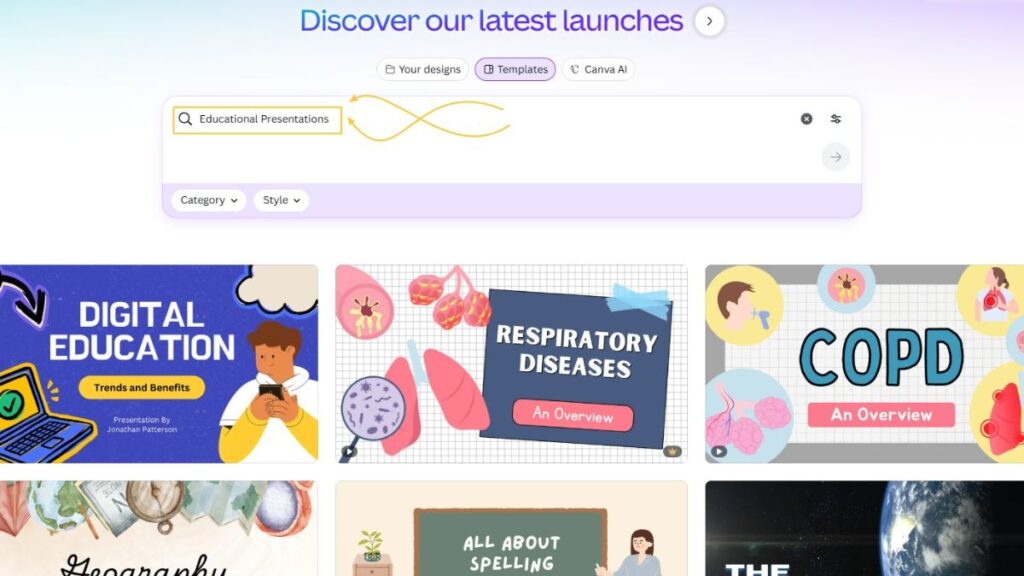Viewport: 1024px width, 576px height.
Task: Expand the Style dropdown
Action: pyautogui.click(x=281, y=200)
